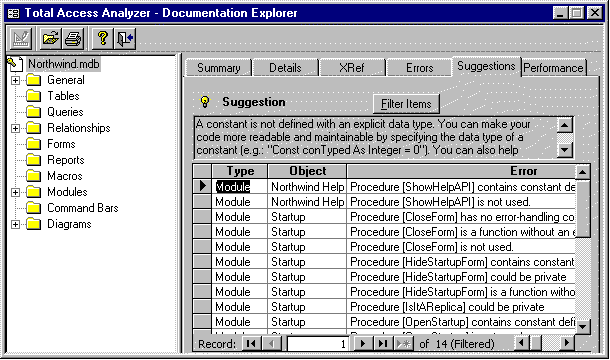Screen dimensions: 610x360
Task: Open help with question mark icon
Action: 103,38
